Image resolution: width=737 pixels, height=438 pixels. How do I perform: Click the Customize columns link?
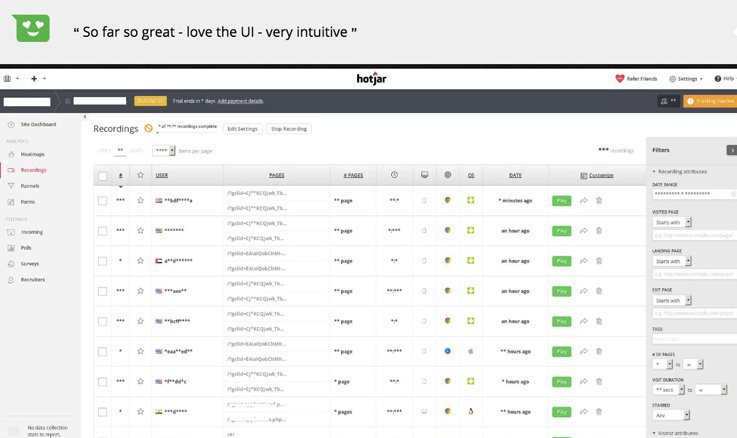[597, 175]
